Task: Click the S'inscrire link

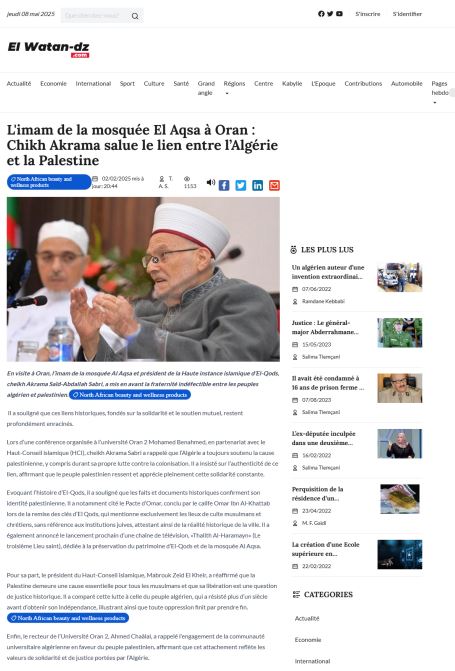Action: 368,14
